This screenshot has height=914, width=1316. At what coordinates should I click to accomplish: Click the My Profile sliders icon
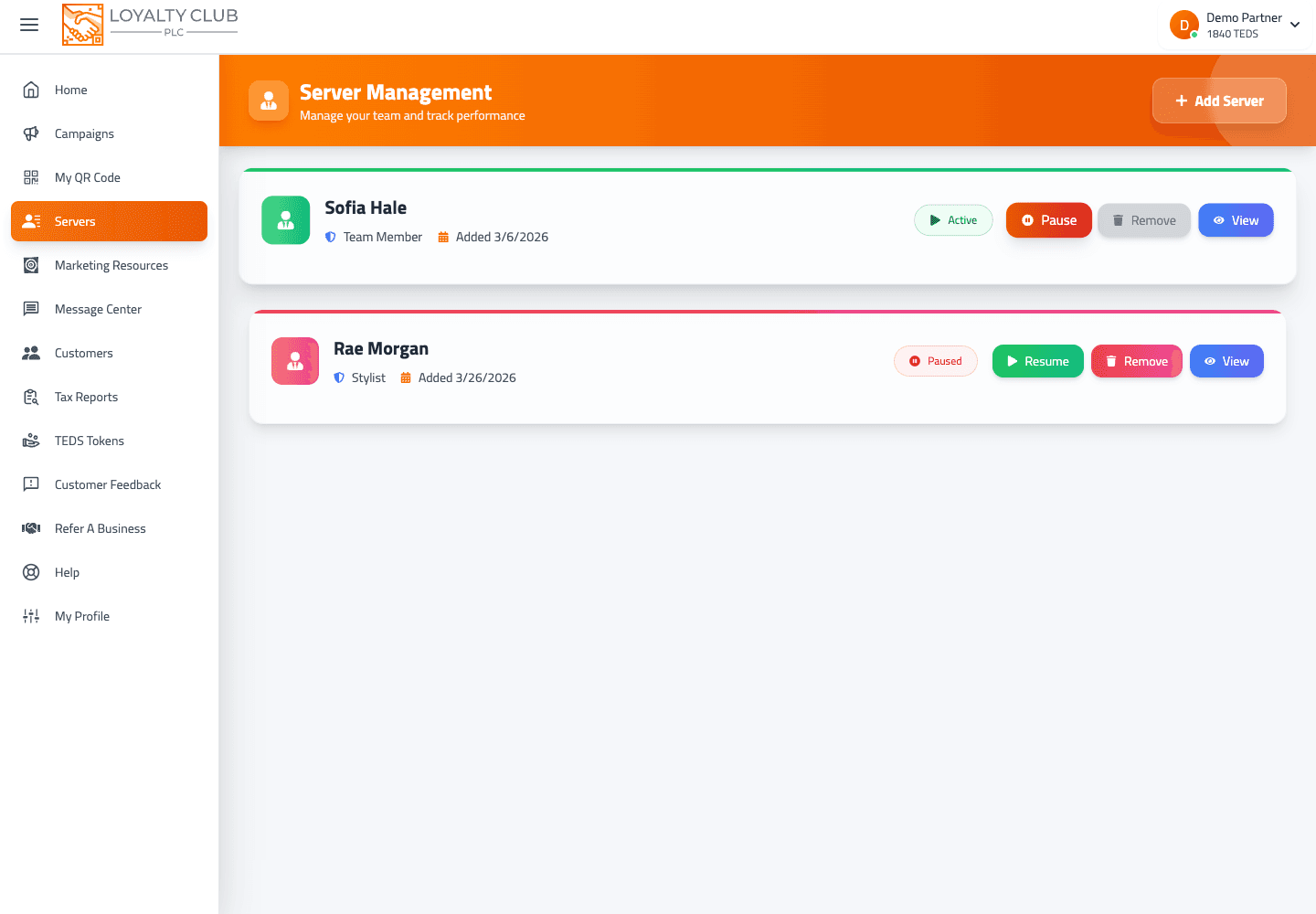tap(31, 616)
